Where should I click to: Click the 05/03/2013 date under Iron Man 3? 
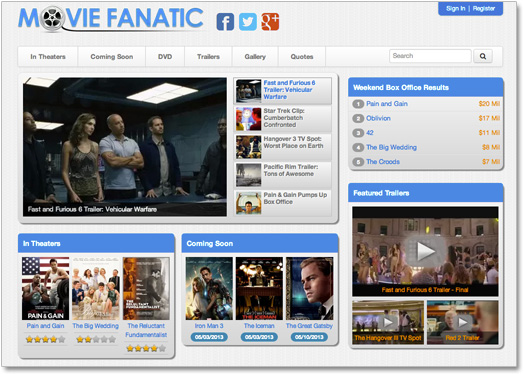point(209,337)
